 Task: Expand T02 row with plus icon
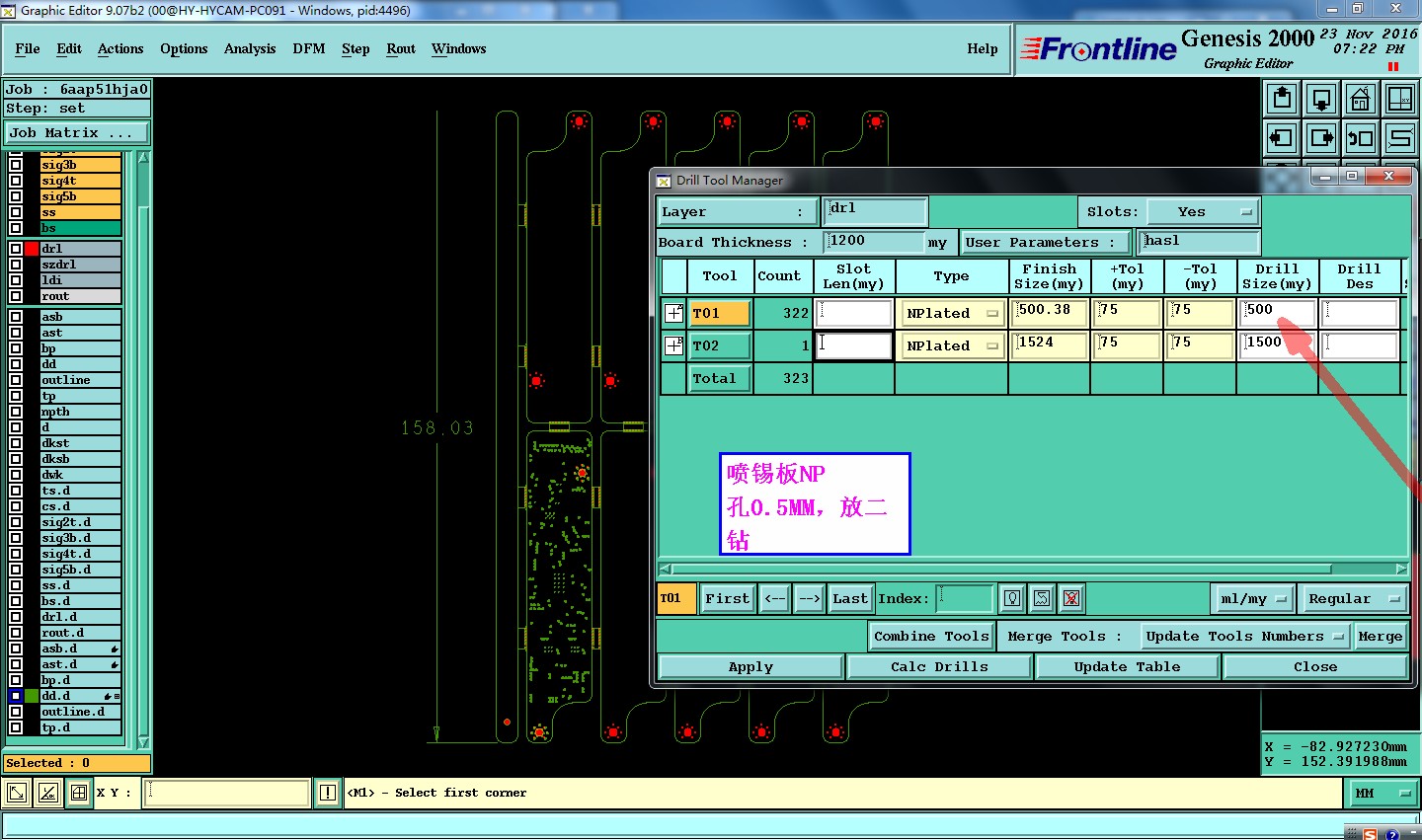pyautogui.click(x=673, y=345)
